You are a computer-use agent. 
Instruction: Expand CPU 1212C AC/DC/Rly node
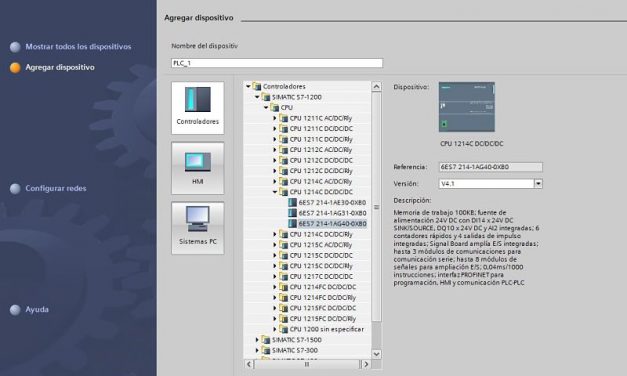275,150
